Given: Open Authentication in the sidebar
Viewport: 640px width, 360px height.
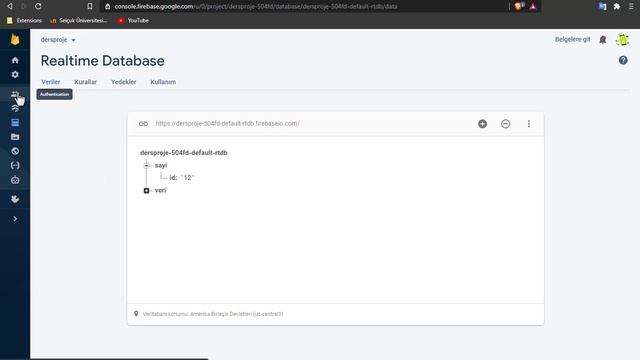Looking at the screenshot, I should pyautogui.click(x=15, y=95).
